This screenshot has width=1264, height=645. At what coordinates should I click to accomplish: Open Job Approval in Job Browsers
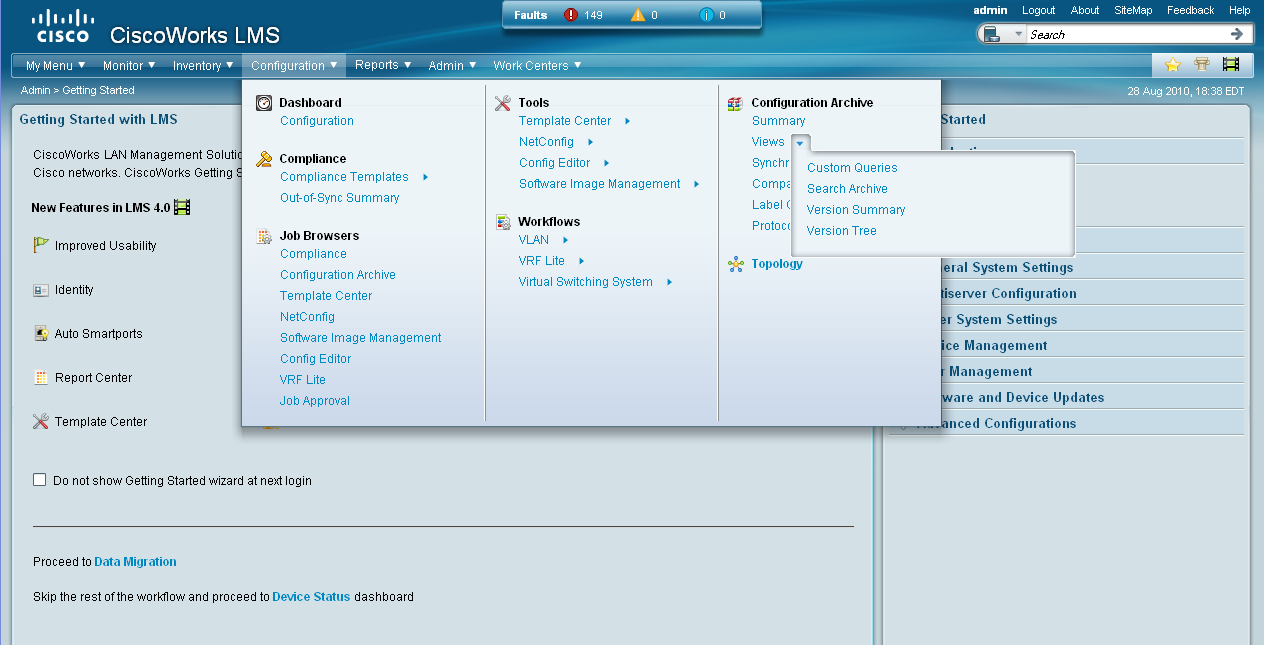pos(315,401)
